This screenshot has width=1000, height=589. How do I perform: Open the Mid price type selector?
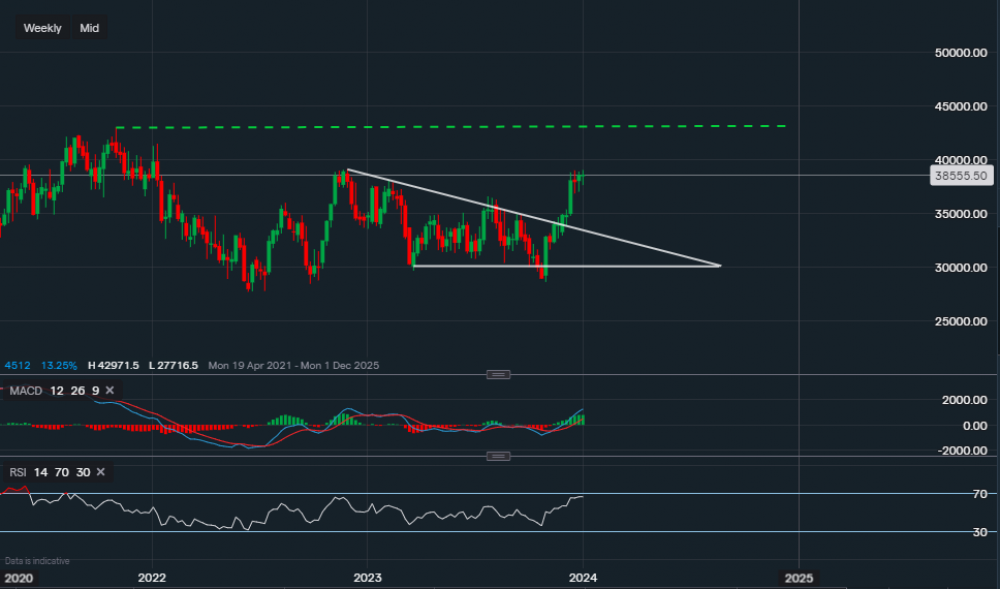(x=89, y=28)
